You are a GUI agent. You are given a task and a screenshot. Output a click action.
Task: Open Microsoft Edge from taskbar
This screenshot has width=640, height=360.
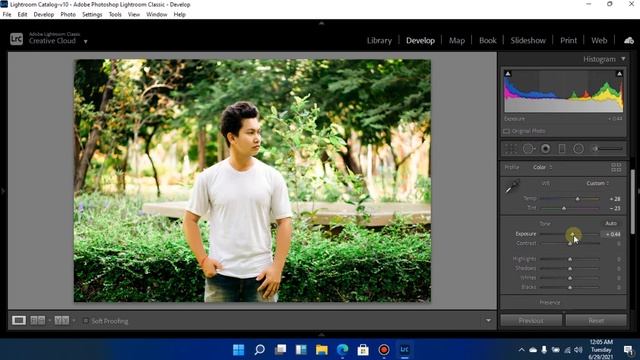[342, 350]
